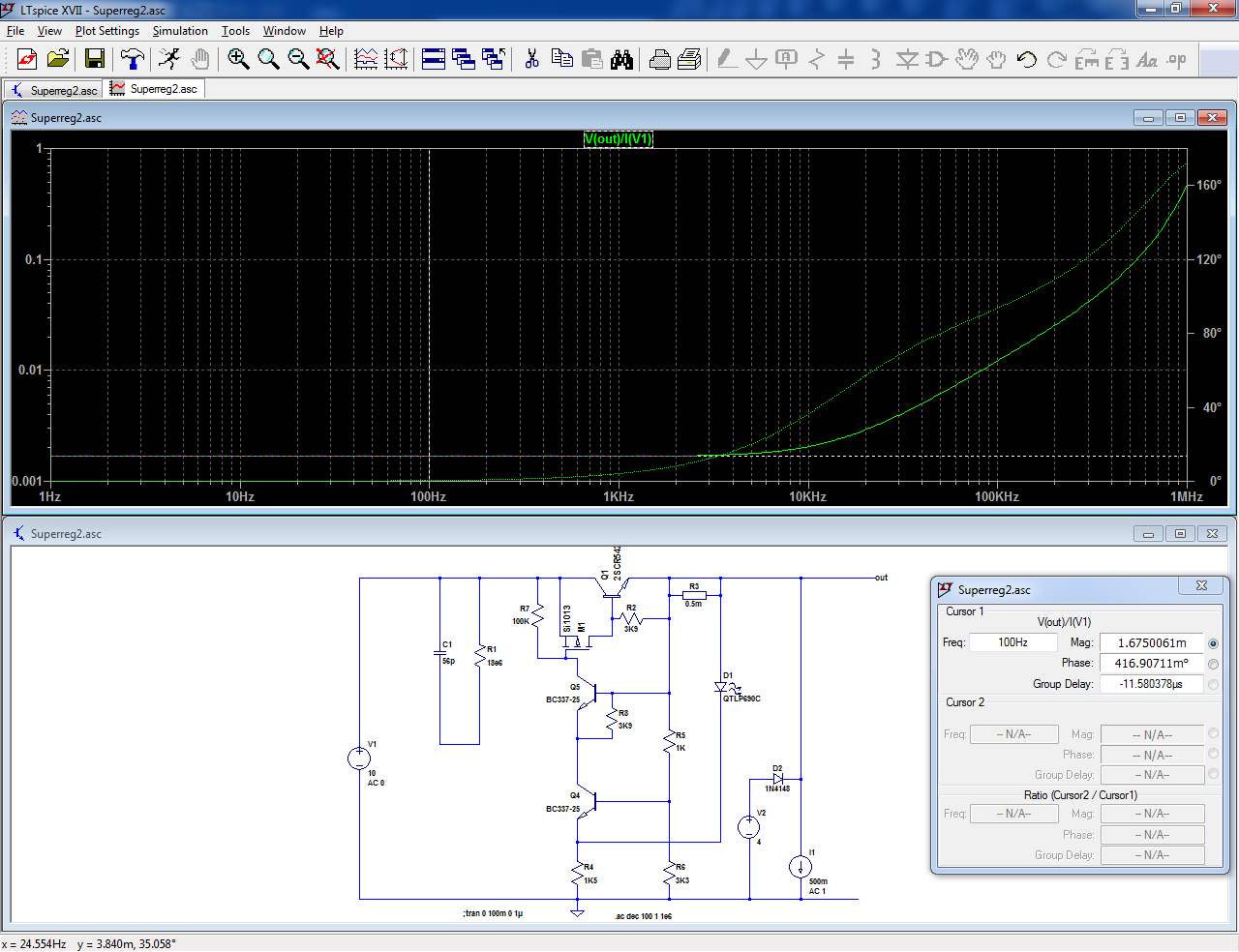Click the Cursor 1 Phase value field
1239x952 pixels.
coord(1152,663)
